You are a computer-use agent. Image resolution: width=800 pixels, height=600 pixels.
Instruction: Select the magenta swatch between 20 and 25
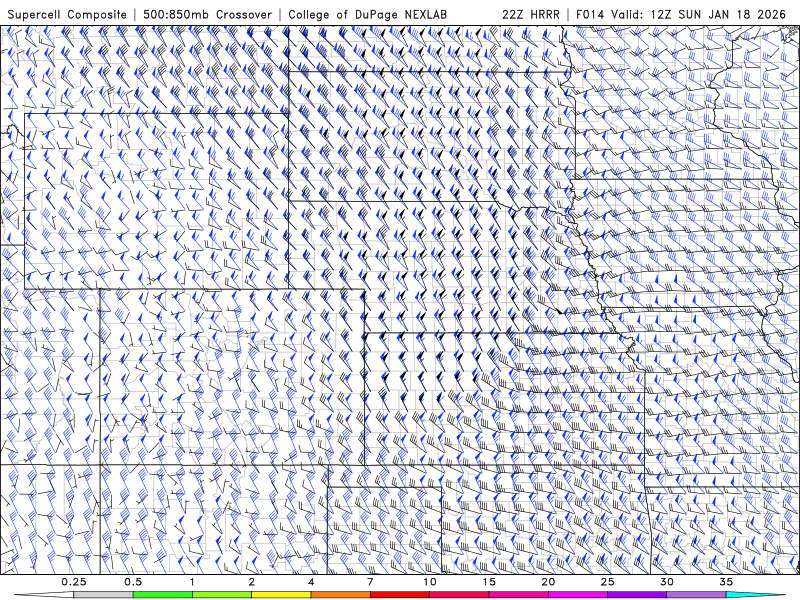[578, 595]
